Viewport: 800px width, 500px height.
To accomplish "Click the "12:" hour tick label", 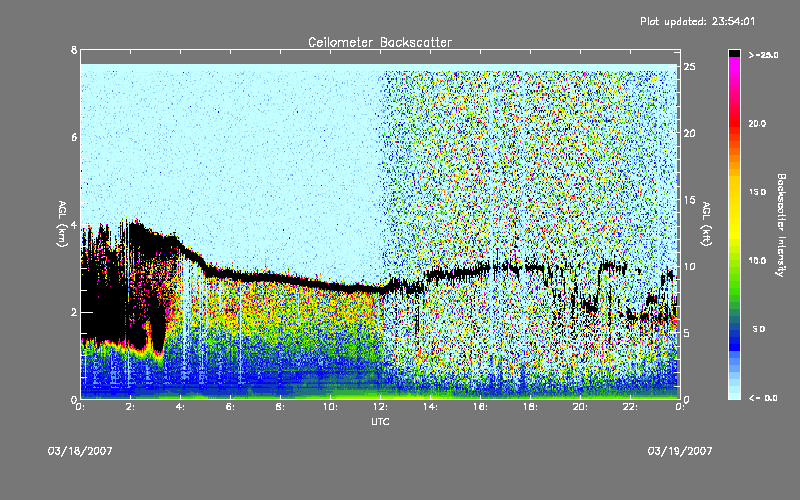I will (x=381, y=407).
